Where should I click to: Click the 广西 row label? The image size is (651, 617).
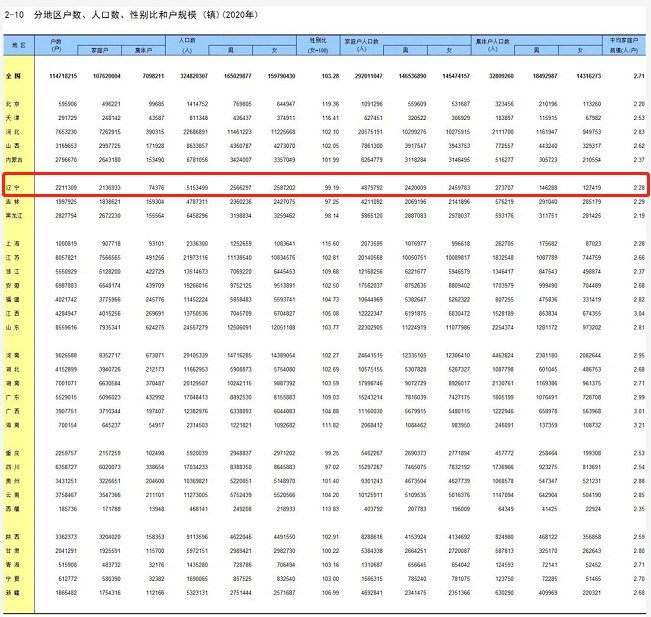tap(13, 411)
